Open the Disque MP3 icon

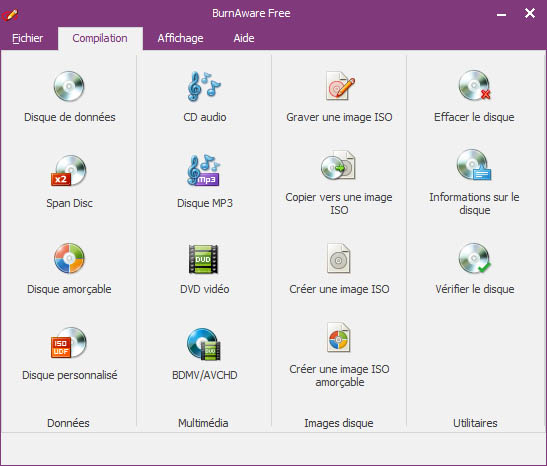click(x=204, y=170)
